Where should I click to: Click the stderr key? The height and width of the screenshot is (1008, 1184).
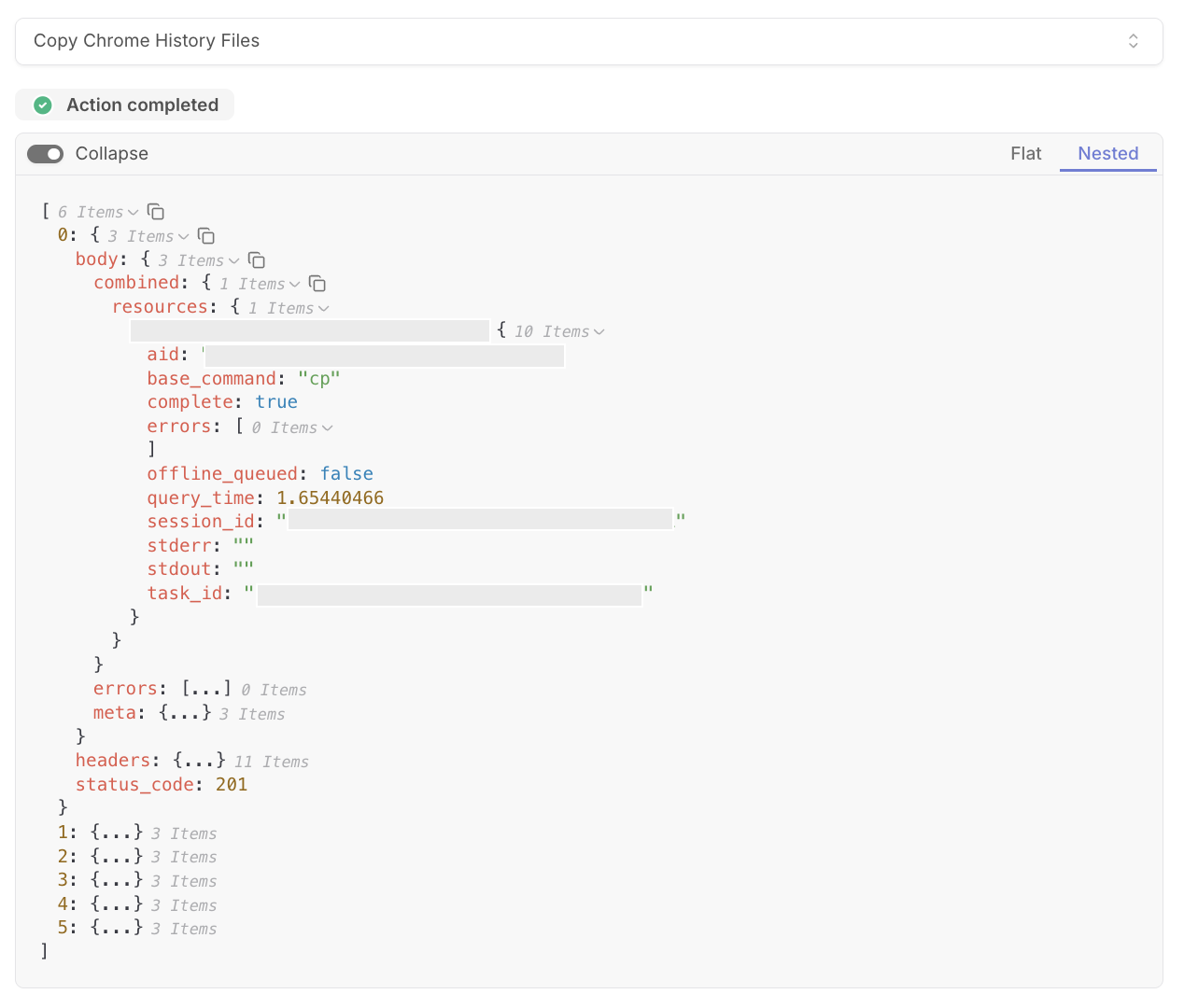(179, 546)
